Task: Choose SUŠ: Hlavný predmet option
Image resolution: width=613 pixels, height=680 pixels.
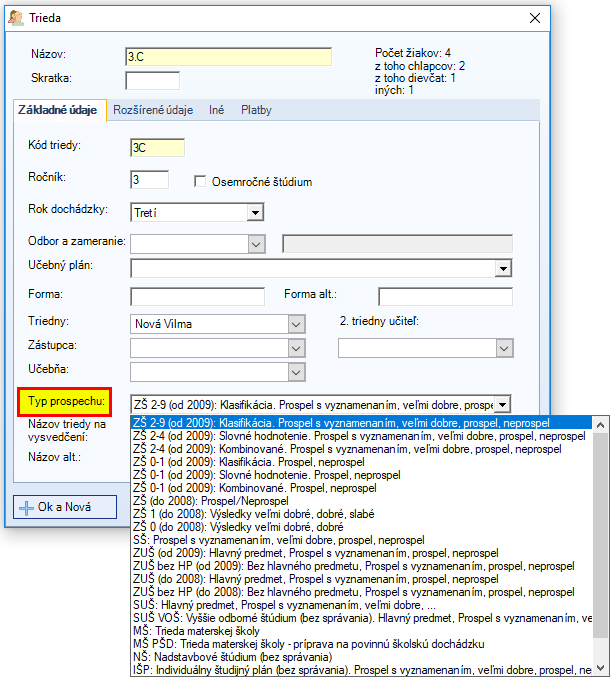Action: (x=362, y=605)
